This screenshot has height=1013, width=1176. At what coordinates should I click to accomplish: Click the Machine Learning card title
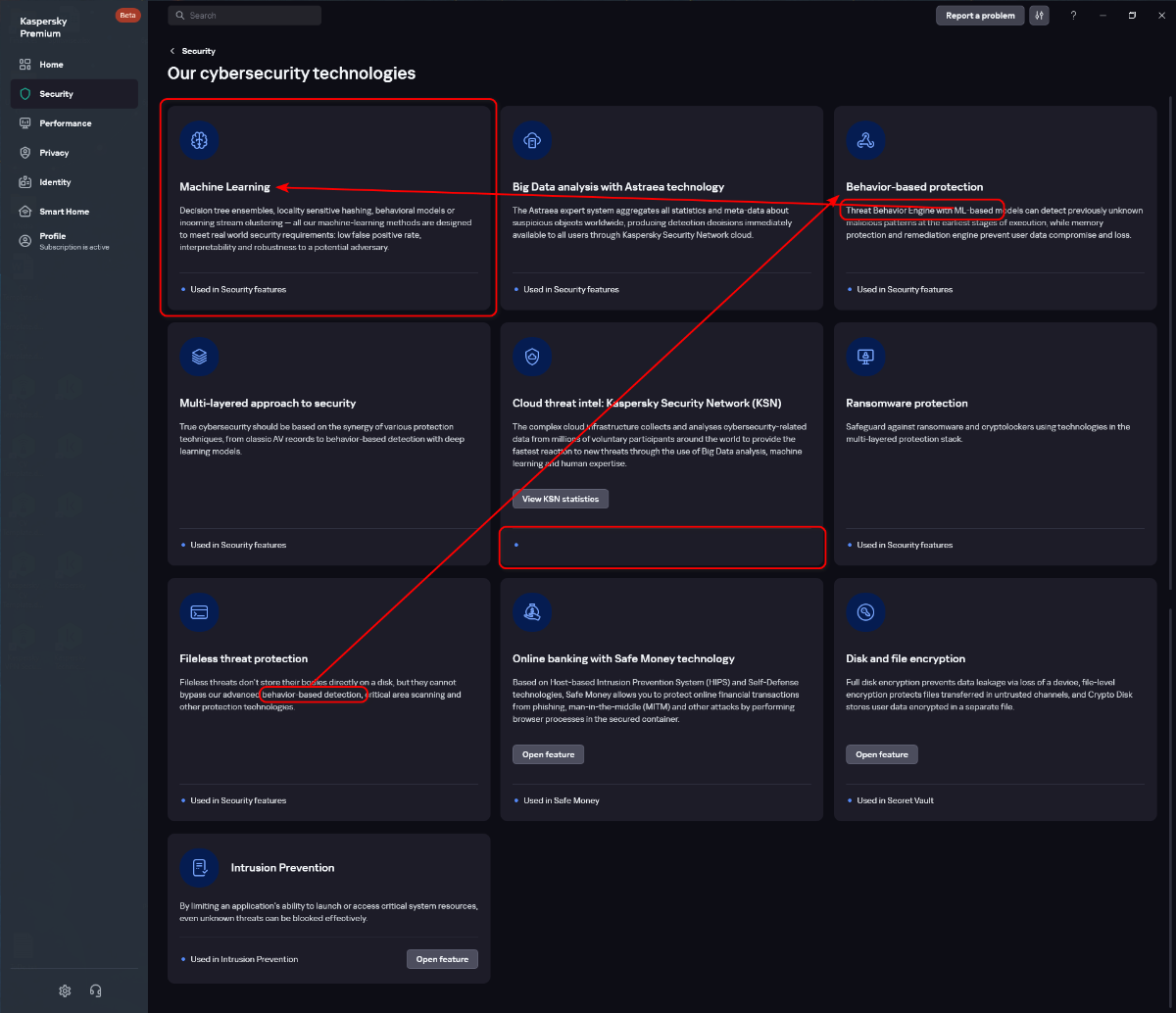coord(225,187)
